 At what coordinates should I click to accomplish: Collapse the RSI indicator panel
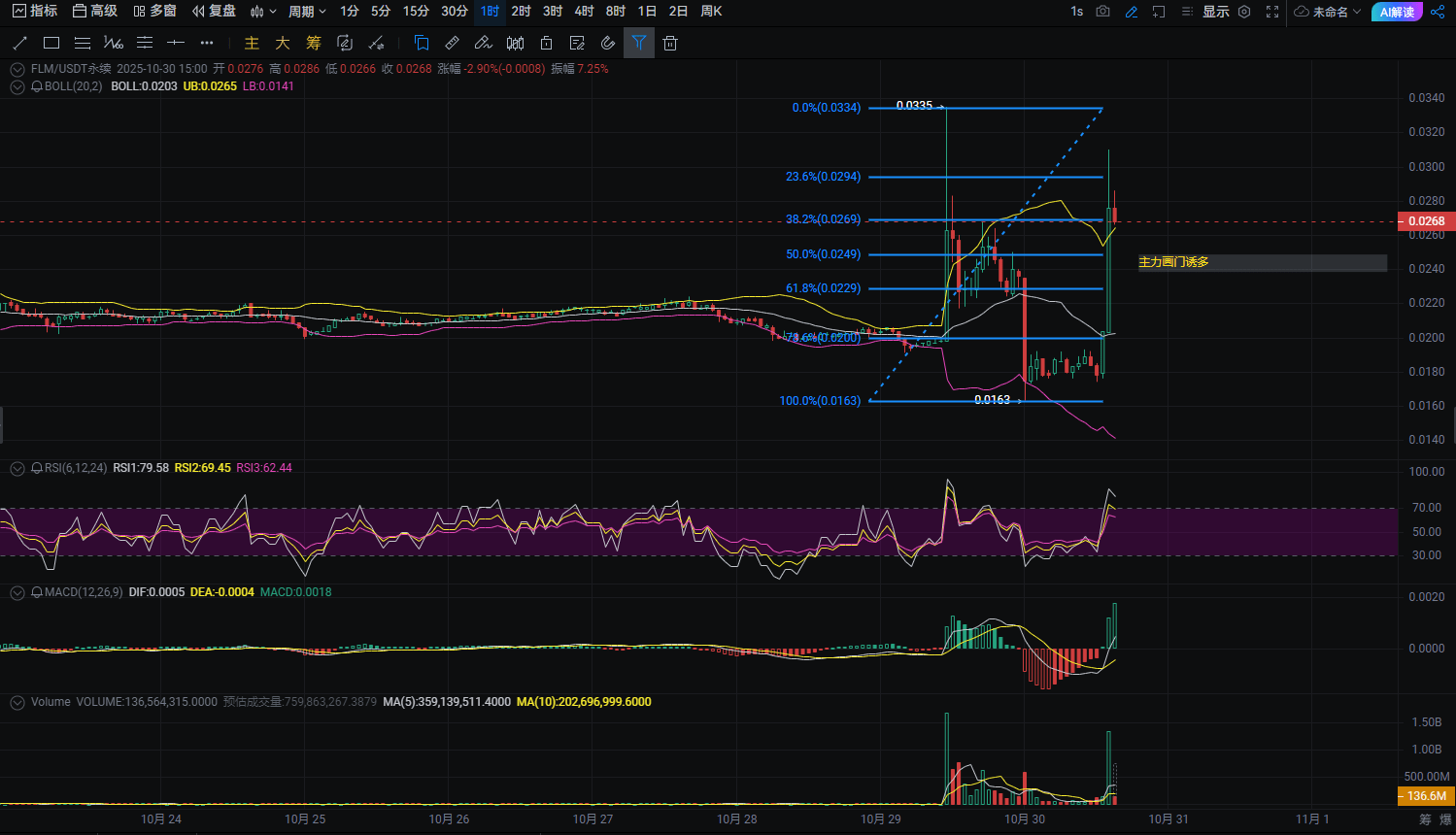pyautogui.click(x=17, y=468)
